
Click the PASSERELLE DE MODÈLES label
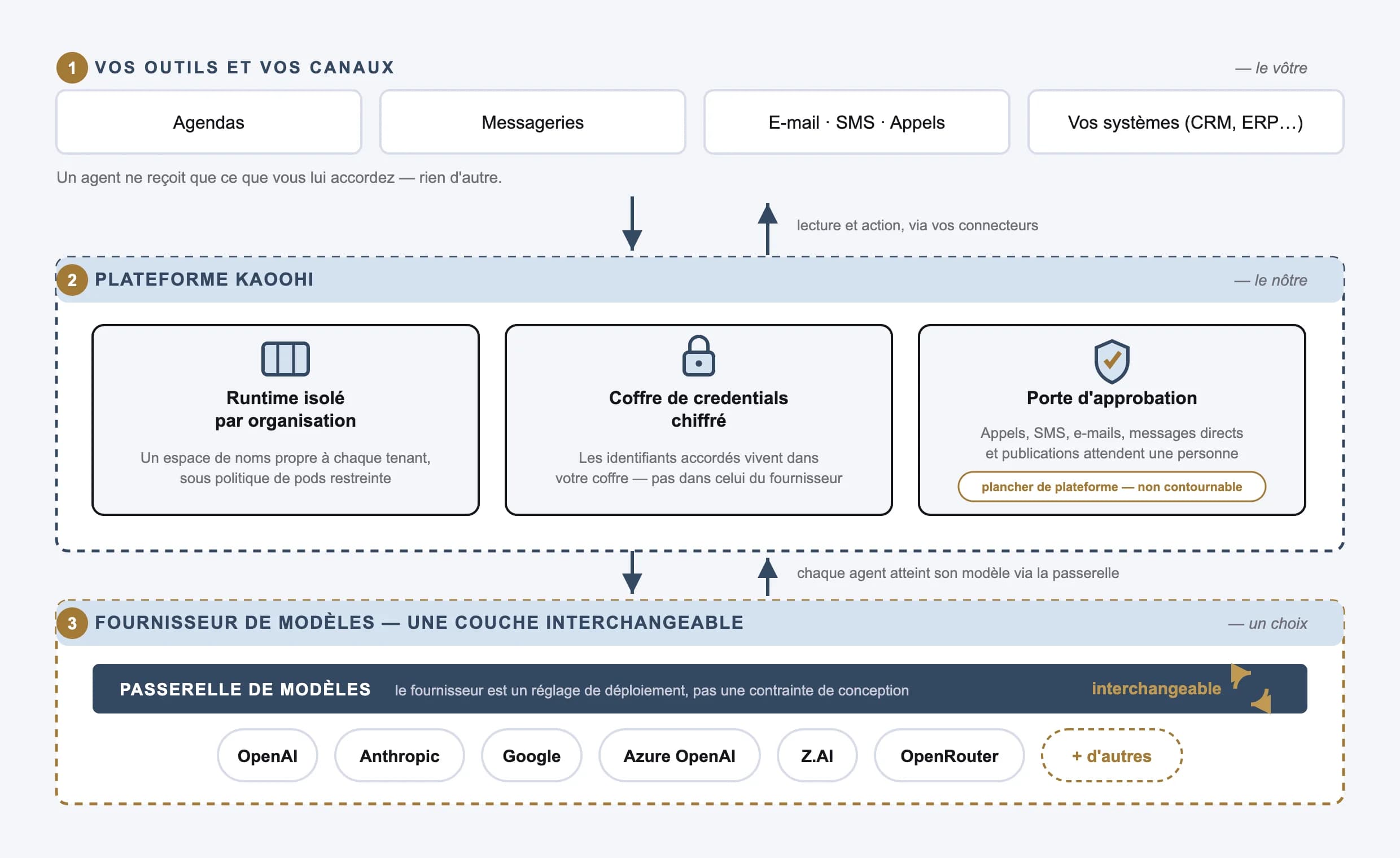tap(245, 689)
